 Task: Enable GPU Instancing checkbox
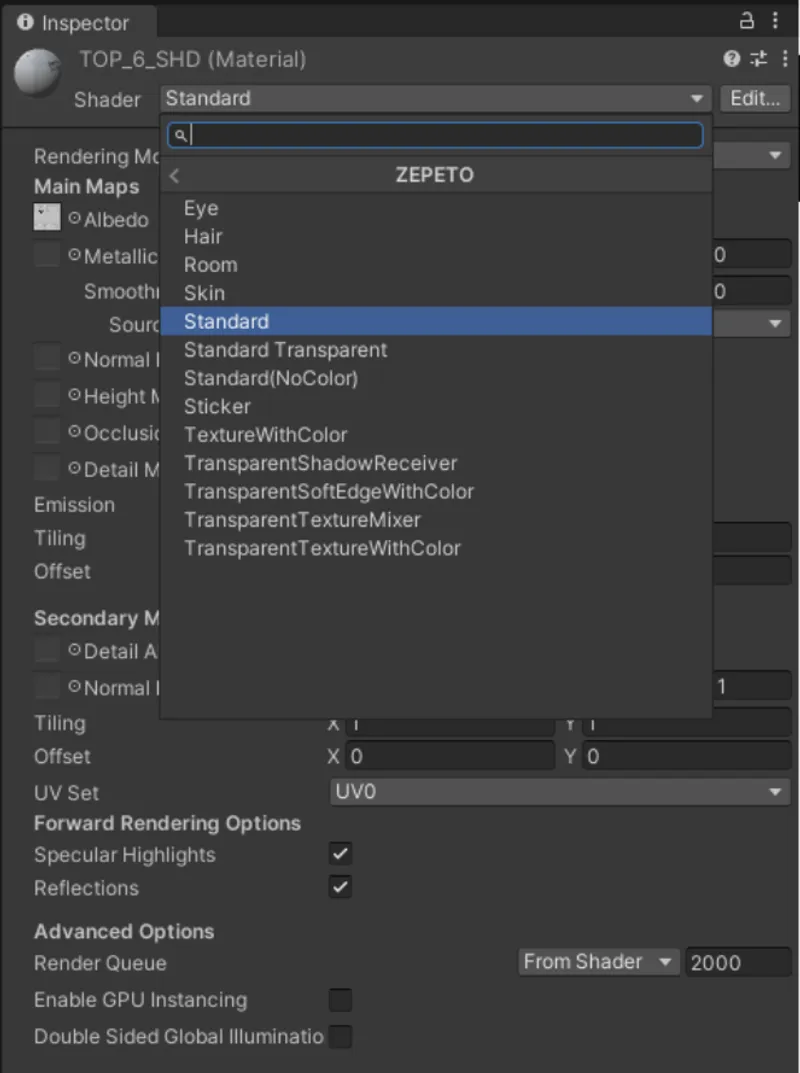340,999
